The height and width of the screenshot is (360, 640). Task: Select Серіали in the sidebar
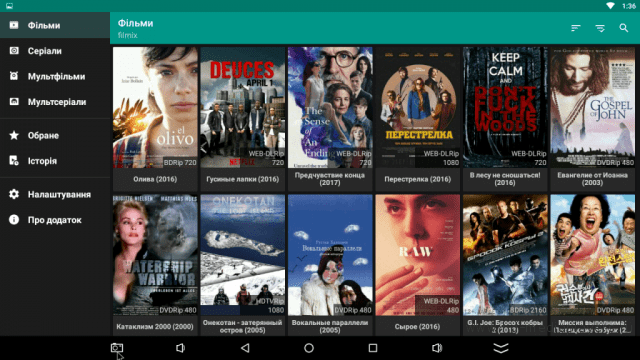point(55,51)
